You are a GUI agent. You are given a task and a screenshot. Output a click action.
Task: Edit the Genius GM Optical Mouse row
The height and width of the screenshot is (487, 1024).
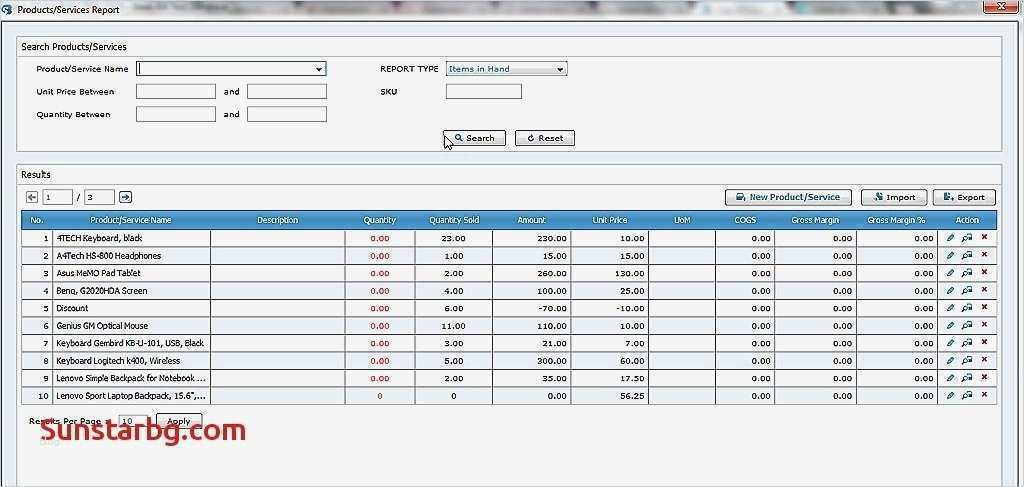950,326
